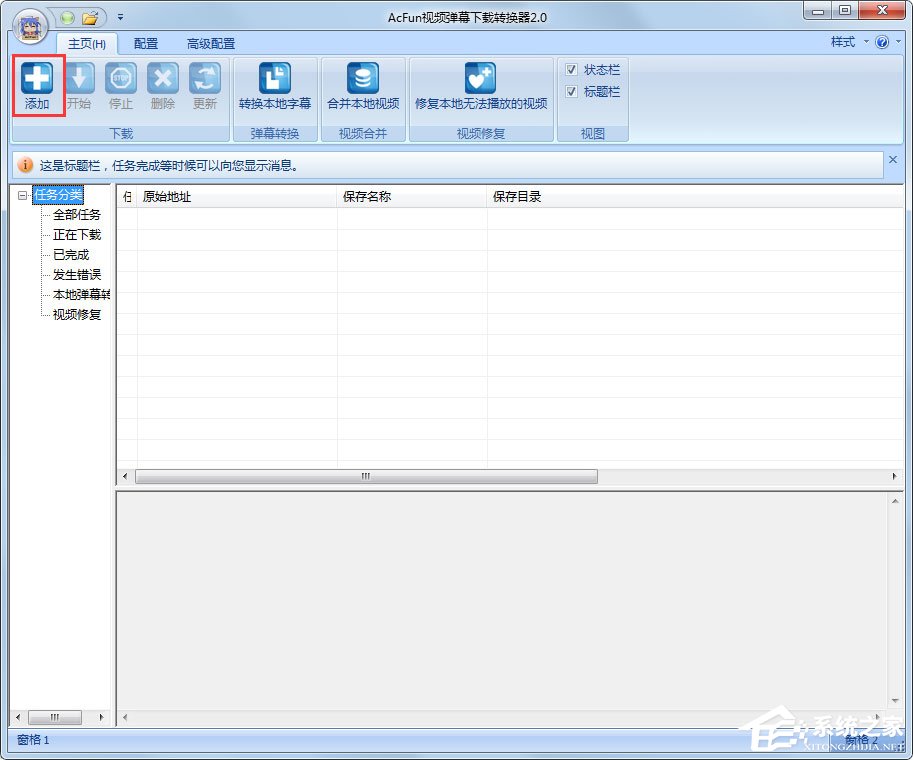
Task: Click the 添加 (add) download icon
Action: pyautogui.click(x=37, y=86)
